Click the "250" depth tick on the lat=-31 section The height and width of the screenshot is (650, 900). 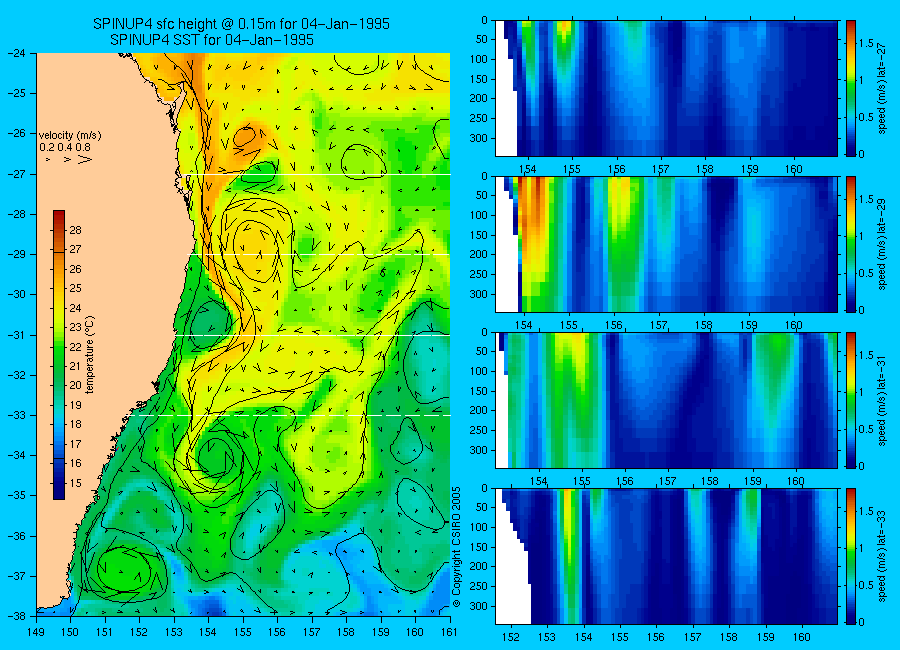(479, 430)
